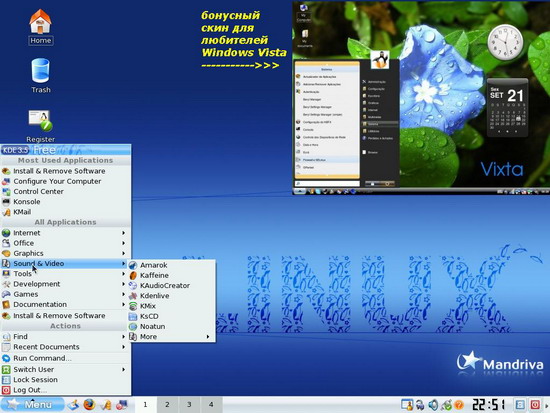The image size is (550, 413).
Task: Click the Noatun icon in submenu
Action: click(x=133, y=327)
